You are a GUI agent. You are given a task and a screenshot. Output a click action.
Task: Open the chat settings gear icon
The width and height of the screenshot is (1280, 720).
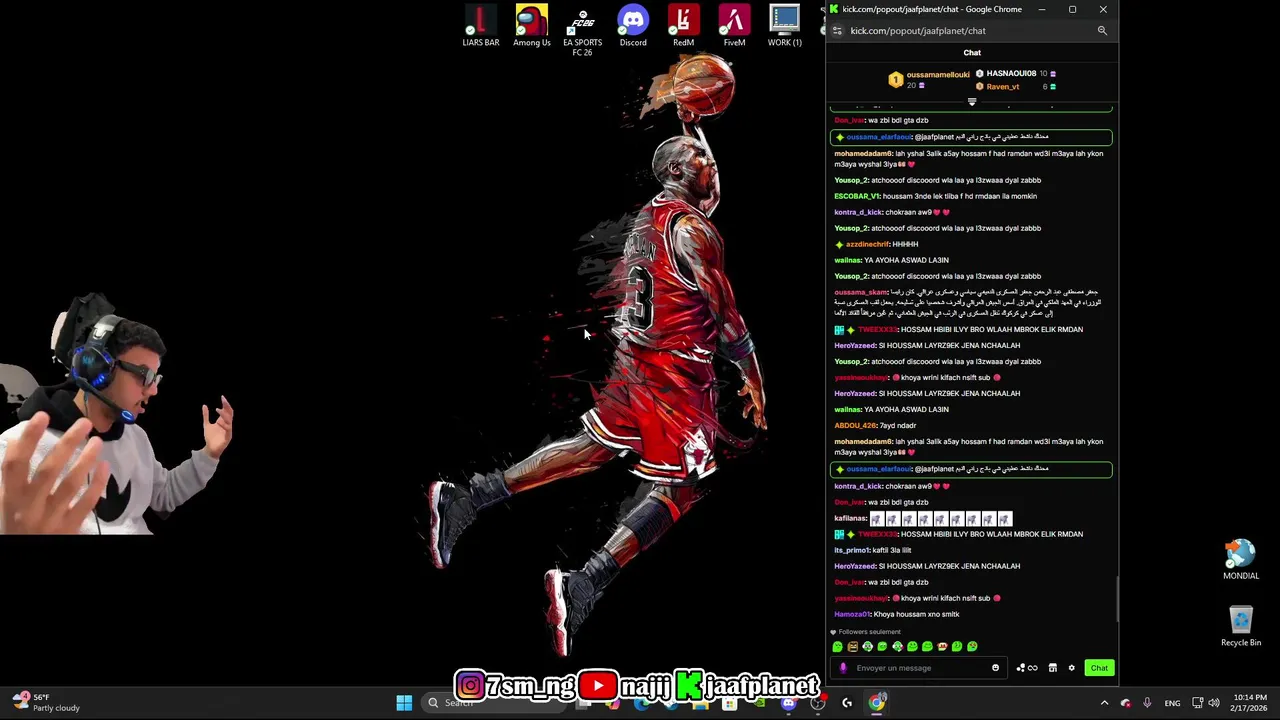[x=1071, y=668]
